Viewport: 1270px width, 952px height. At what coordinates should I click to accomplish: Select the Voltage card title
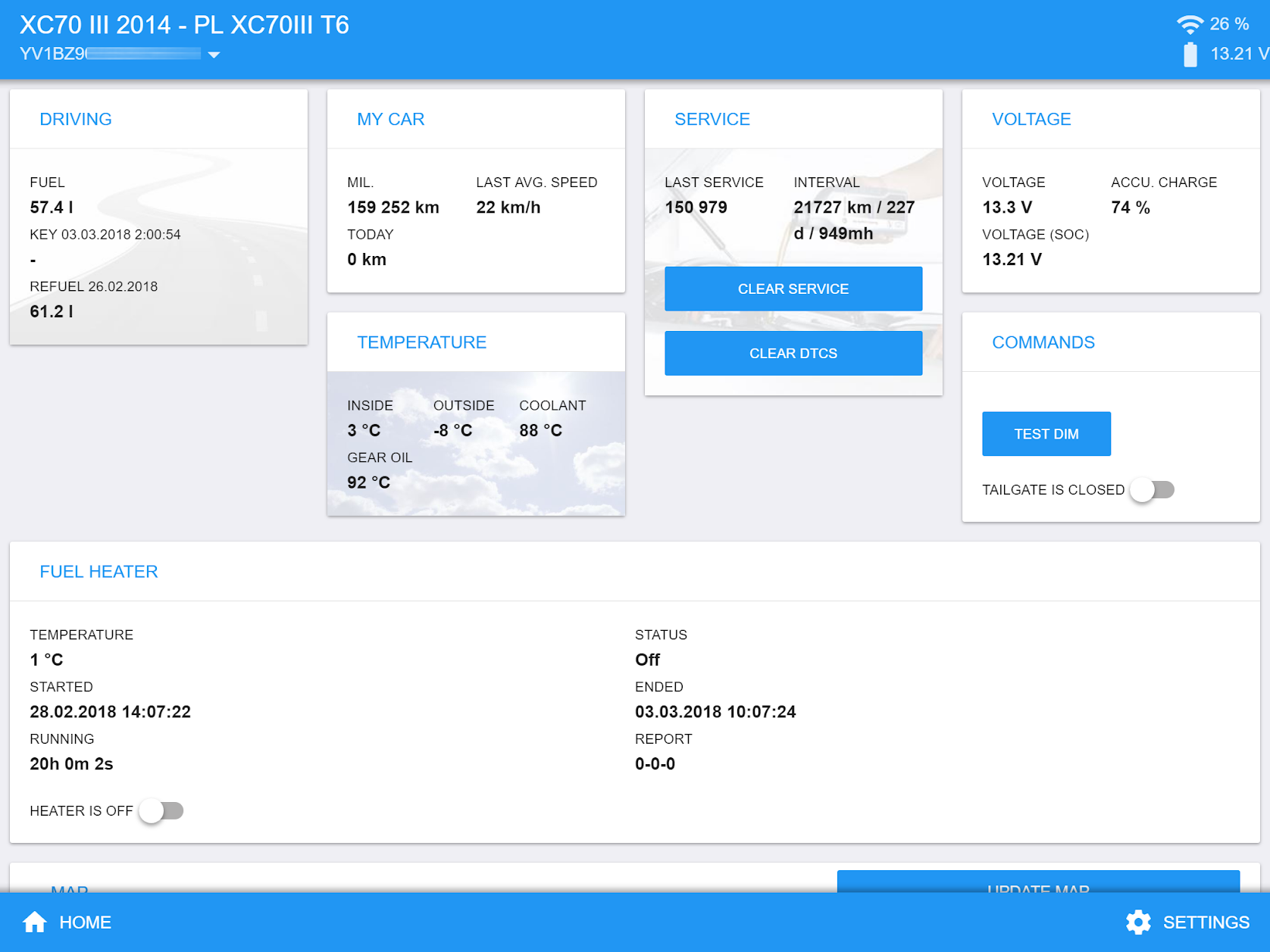(x=1031, y=120)
